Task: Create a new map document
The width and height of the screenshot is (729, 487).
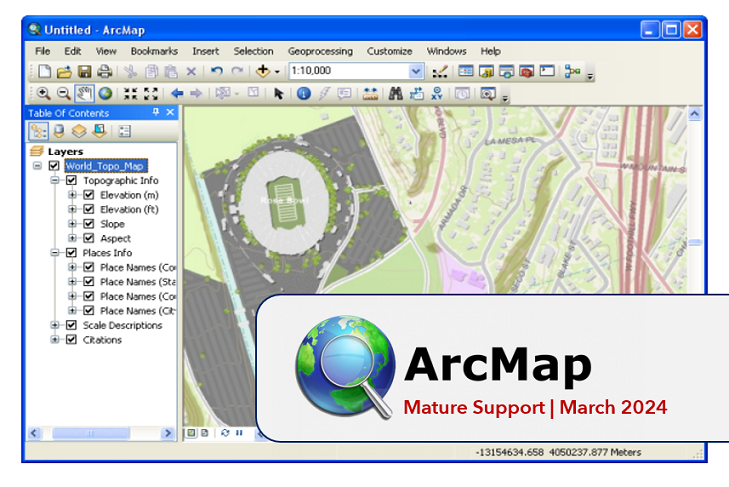Action: (x=45, y=72)
